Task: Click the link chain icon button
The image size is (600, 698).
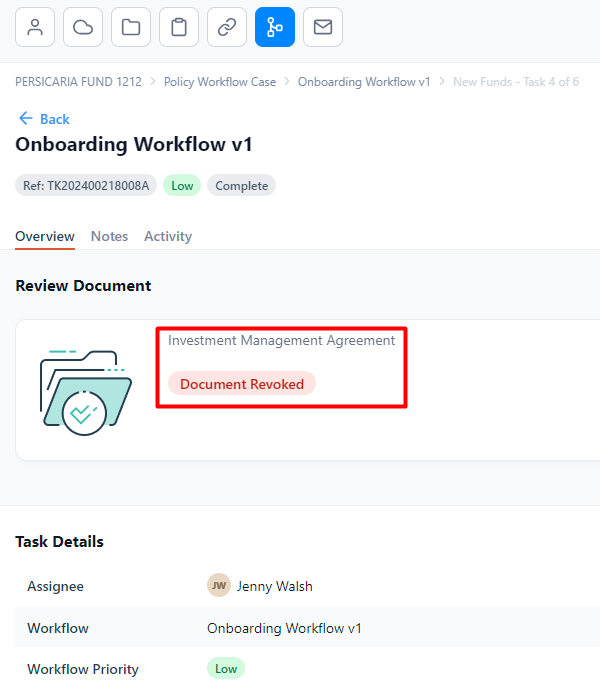Action: (227, 27)
